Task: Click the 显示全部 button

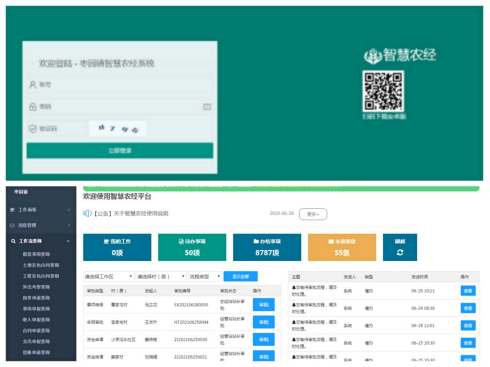Action: [241, 277]
